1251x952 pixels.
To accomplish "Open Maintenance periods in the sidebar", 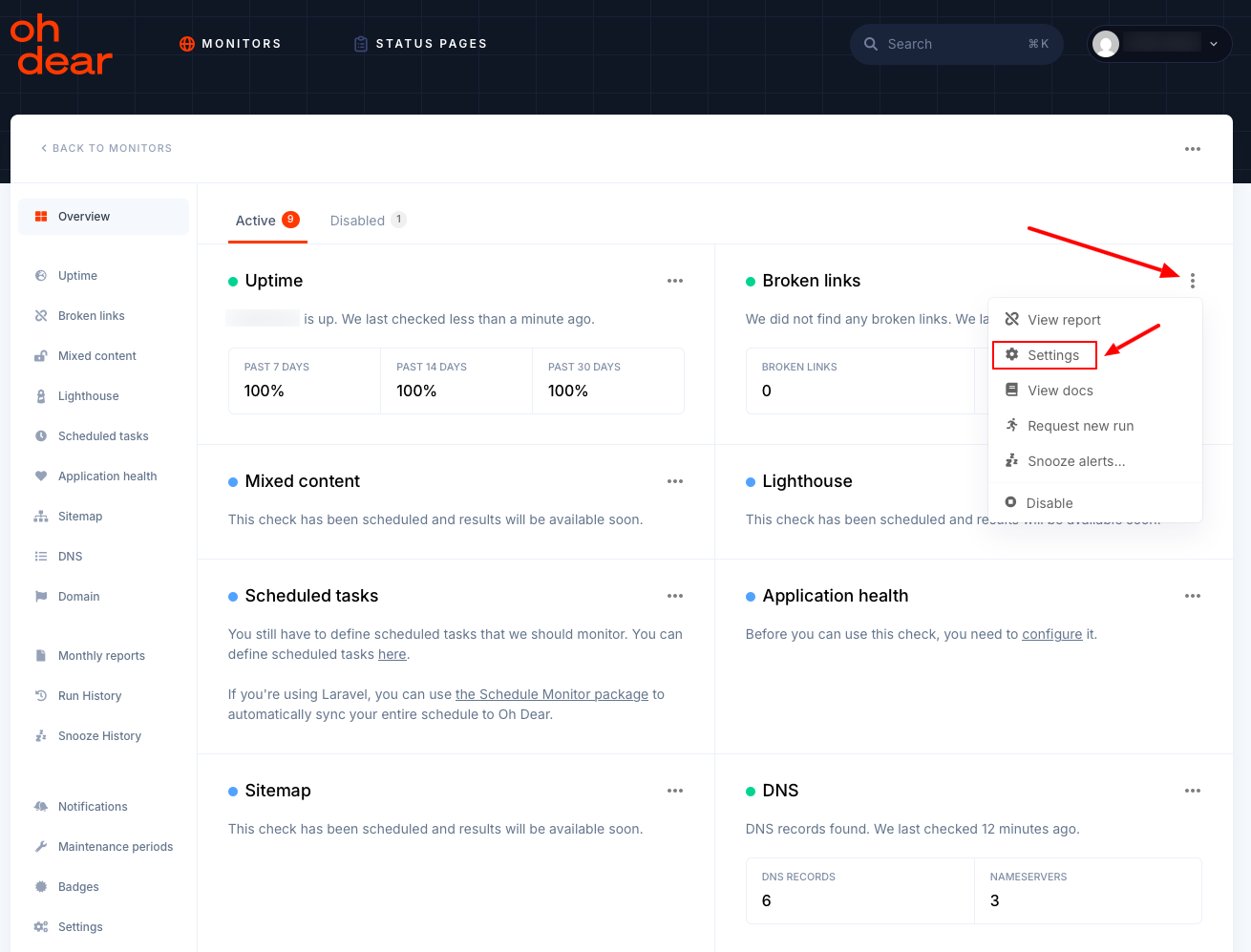I will 115,847.
